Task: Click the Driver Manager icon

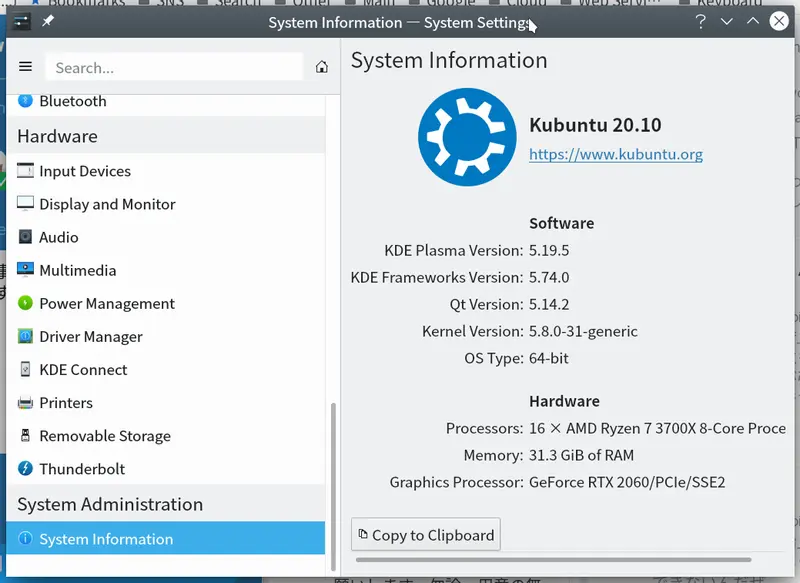Action: point(25,336)
